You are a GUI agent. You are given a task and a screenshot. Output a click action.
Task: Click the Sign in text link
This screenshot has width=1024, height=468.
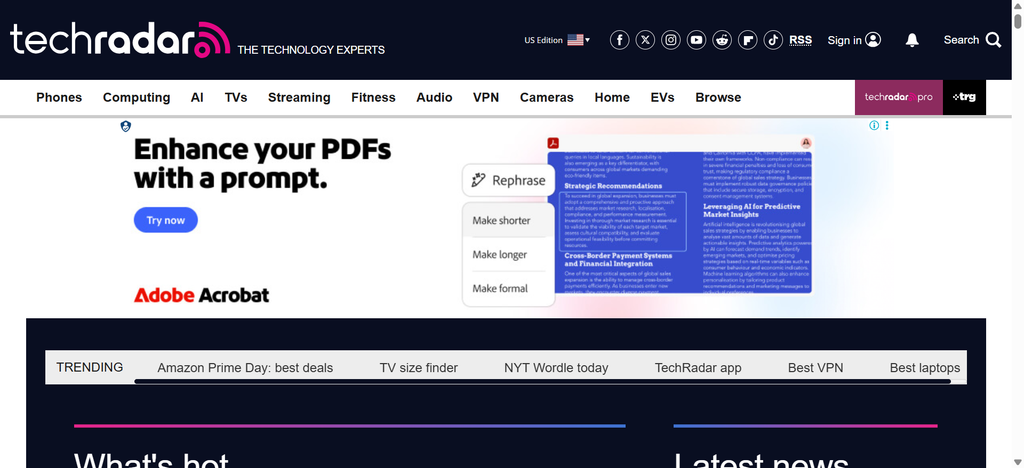[x=844, y=40]
